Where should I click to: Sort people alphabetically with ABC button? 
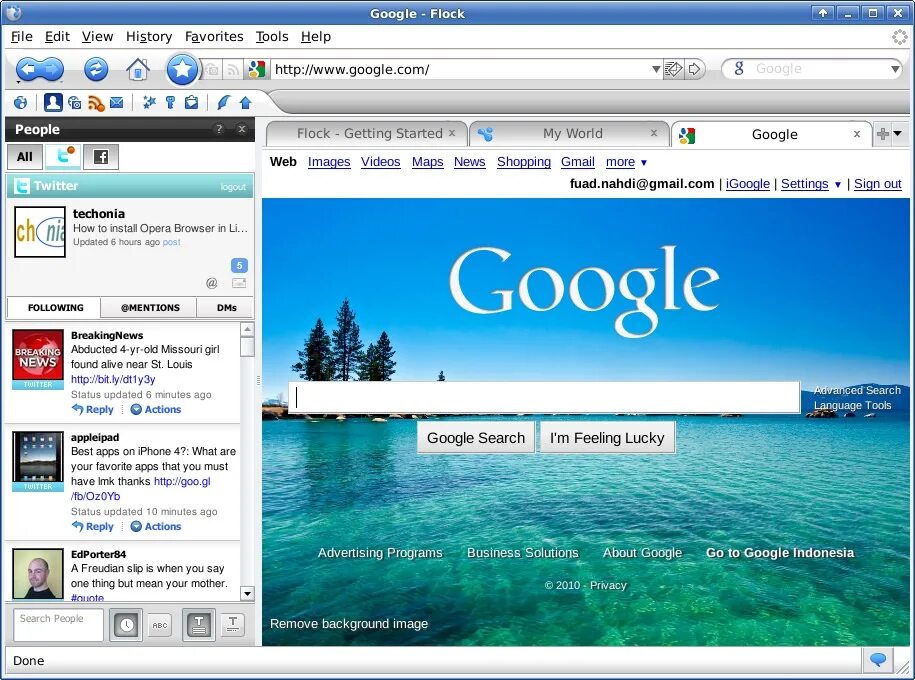tap(159, 625)
